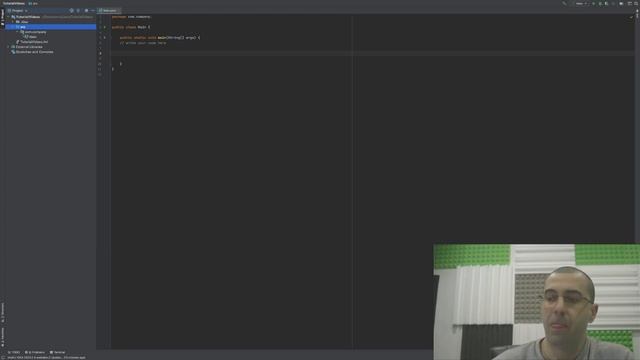Screen dimensions: 640x360
Task: Collapse the com.company package
Action: [18, 32]
